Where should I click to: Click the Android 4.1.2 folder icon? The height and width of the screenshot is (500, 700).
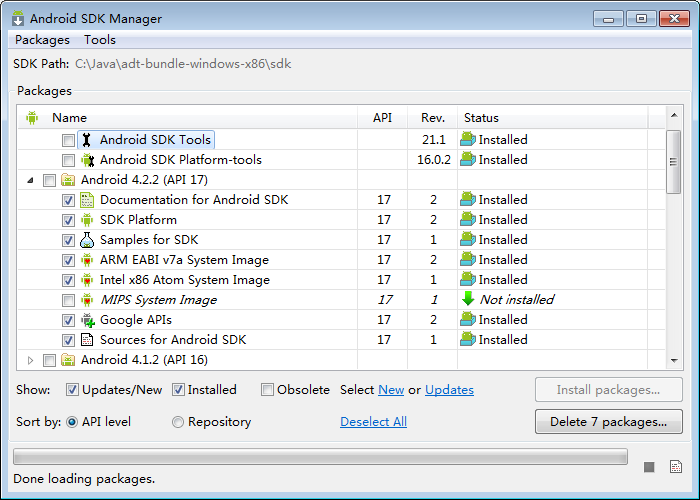click(68, 360)
